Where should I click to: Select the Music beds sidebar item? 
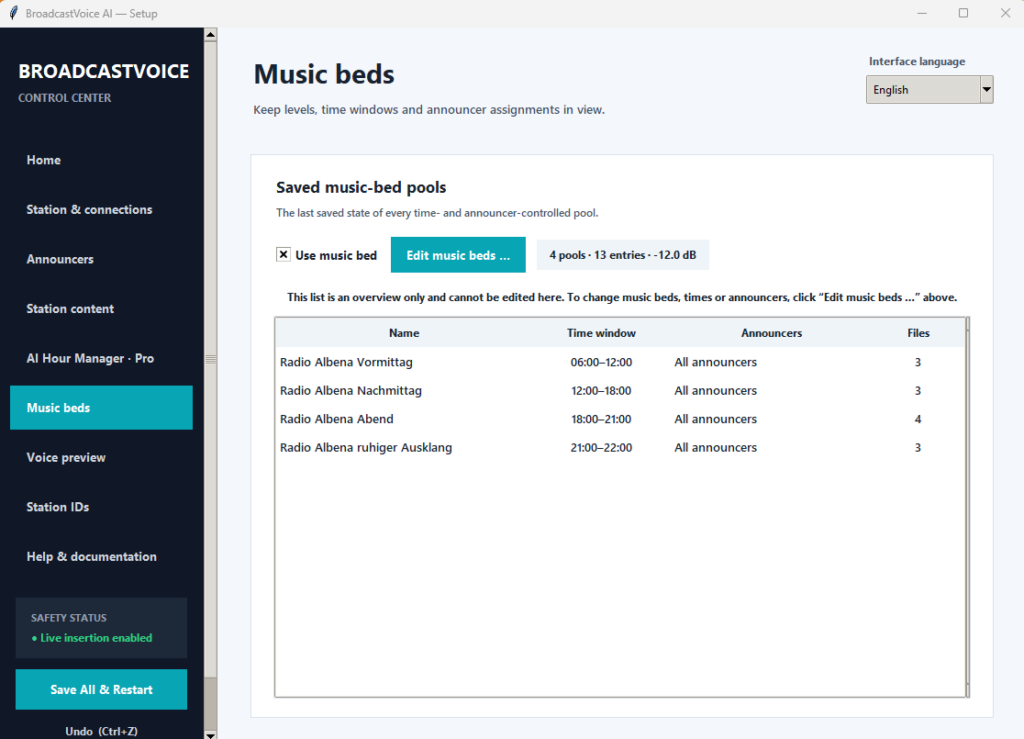[x=101, y=407]
